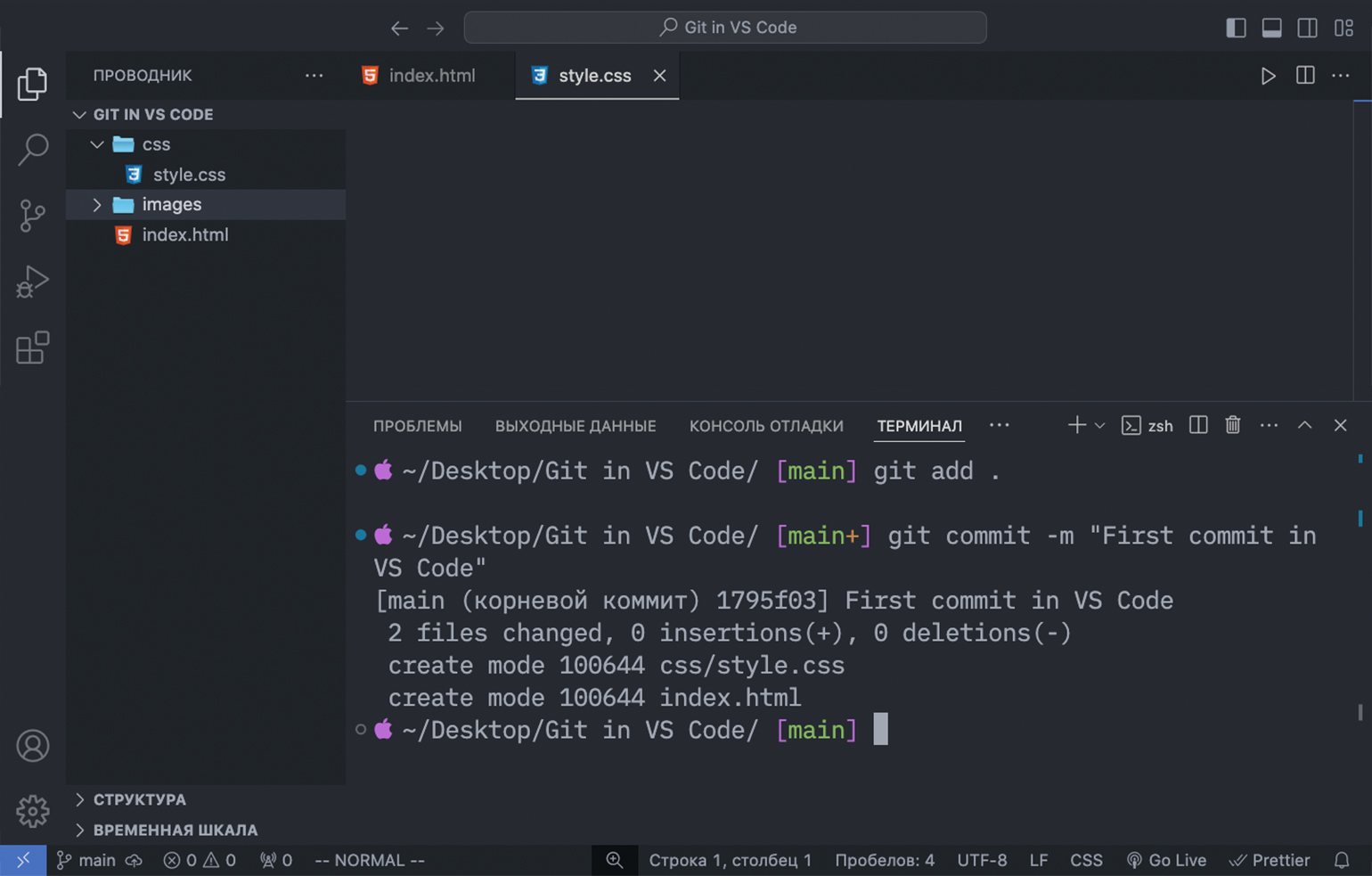
Task: Click the Git in VS Code search box
Action: pyautogui.click(x=725, y=28)
